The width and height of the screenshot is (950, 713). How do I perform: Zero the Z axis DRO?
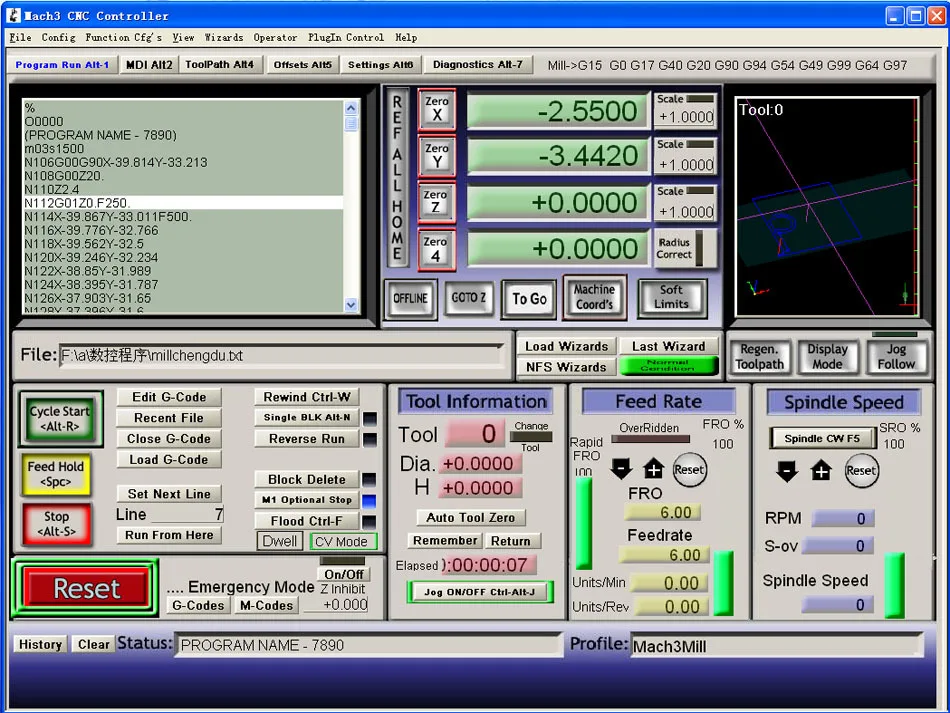pyautogui.click(x=436, y=202)
